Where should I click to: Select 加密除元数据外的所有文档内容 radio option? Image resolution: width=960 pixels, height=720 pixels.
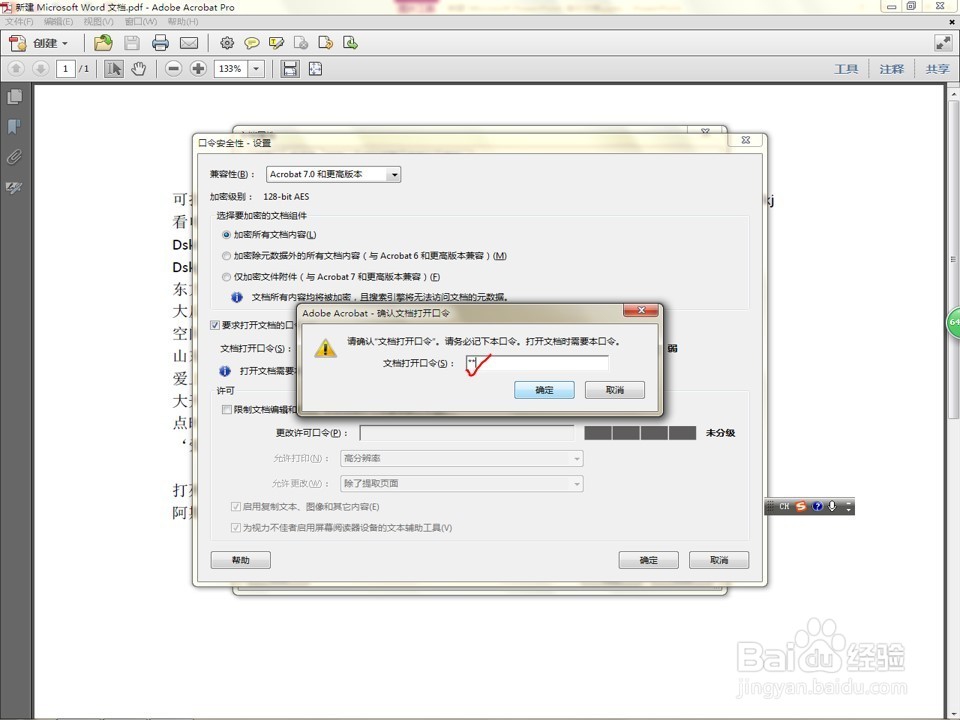point(227,256)
